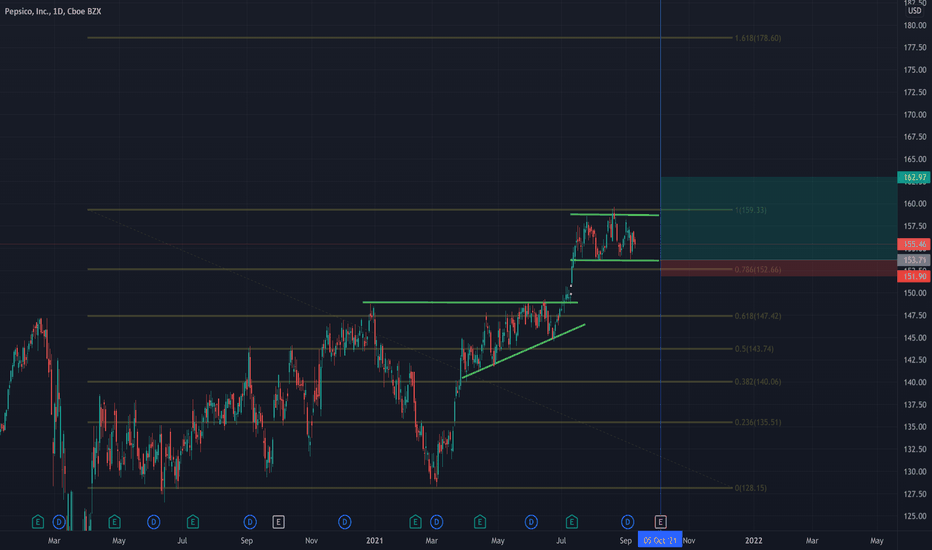This screenshot has width=932, height=550.
Task: Click the 170.00 tick on the price axis
Action: coord(914,114)
